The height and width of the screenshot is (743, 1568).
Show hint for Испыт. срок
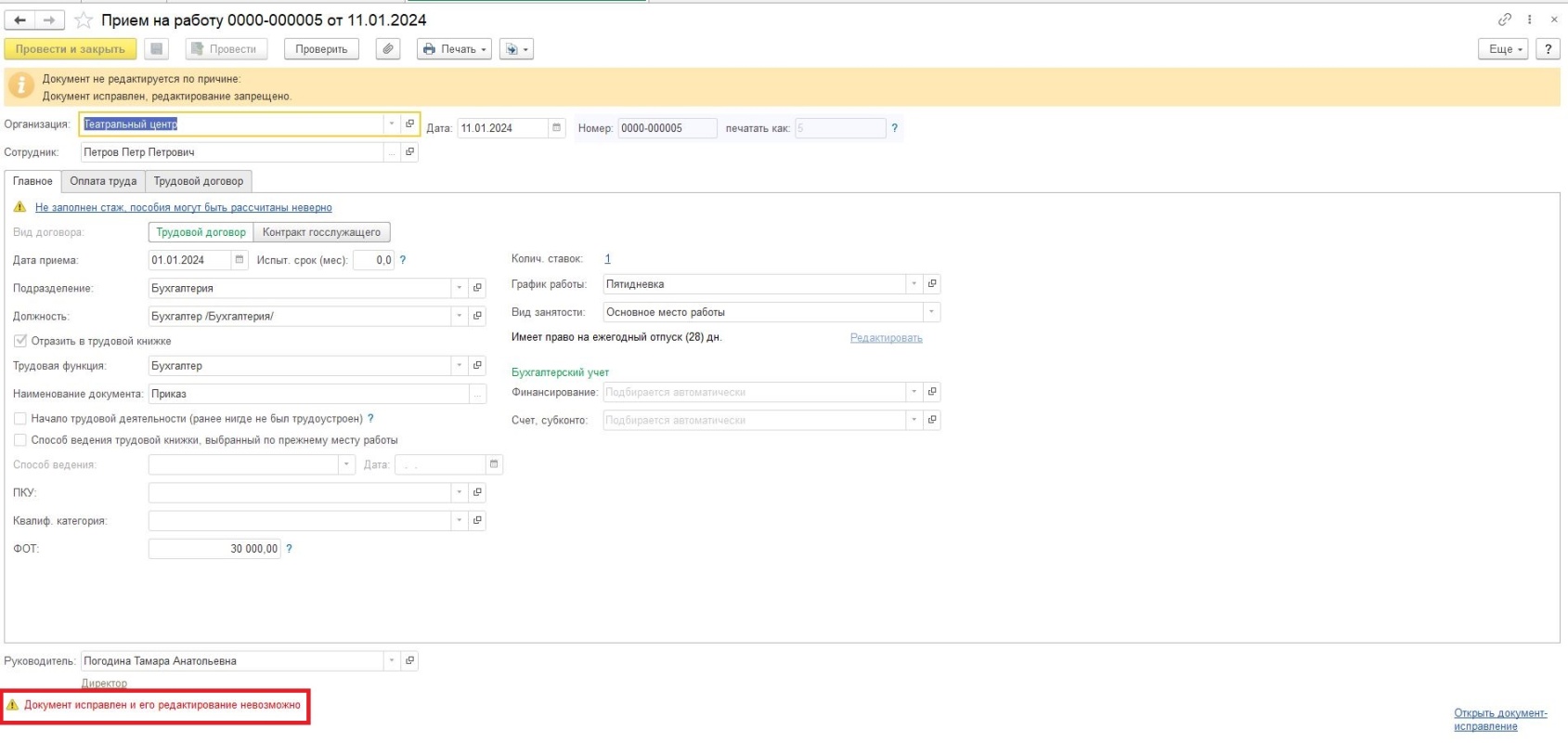403,260
